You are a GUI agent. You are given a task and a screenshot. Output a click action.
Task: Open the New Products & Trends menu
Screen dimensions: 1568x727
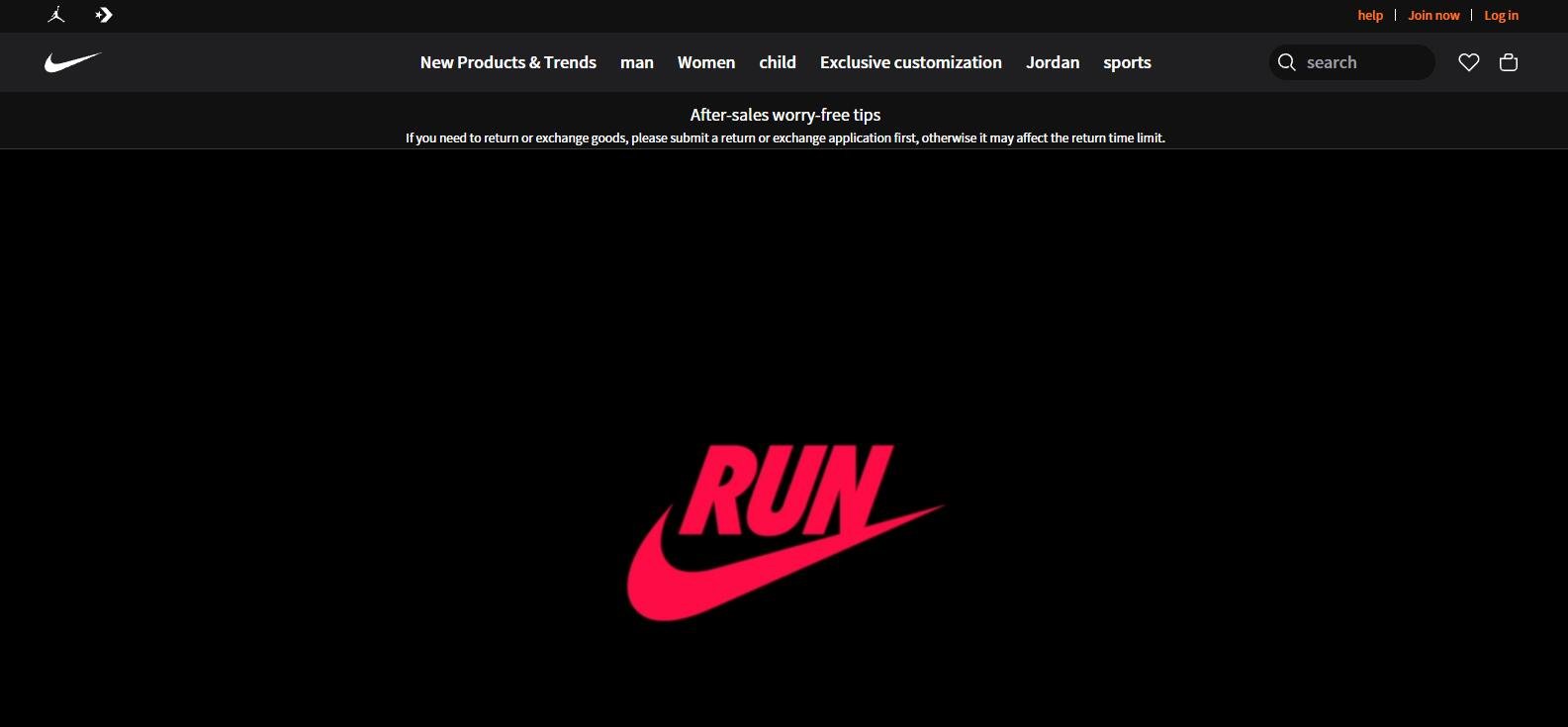tap(507, 62)
